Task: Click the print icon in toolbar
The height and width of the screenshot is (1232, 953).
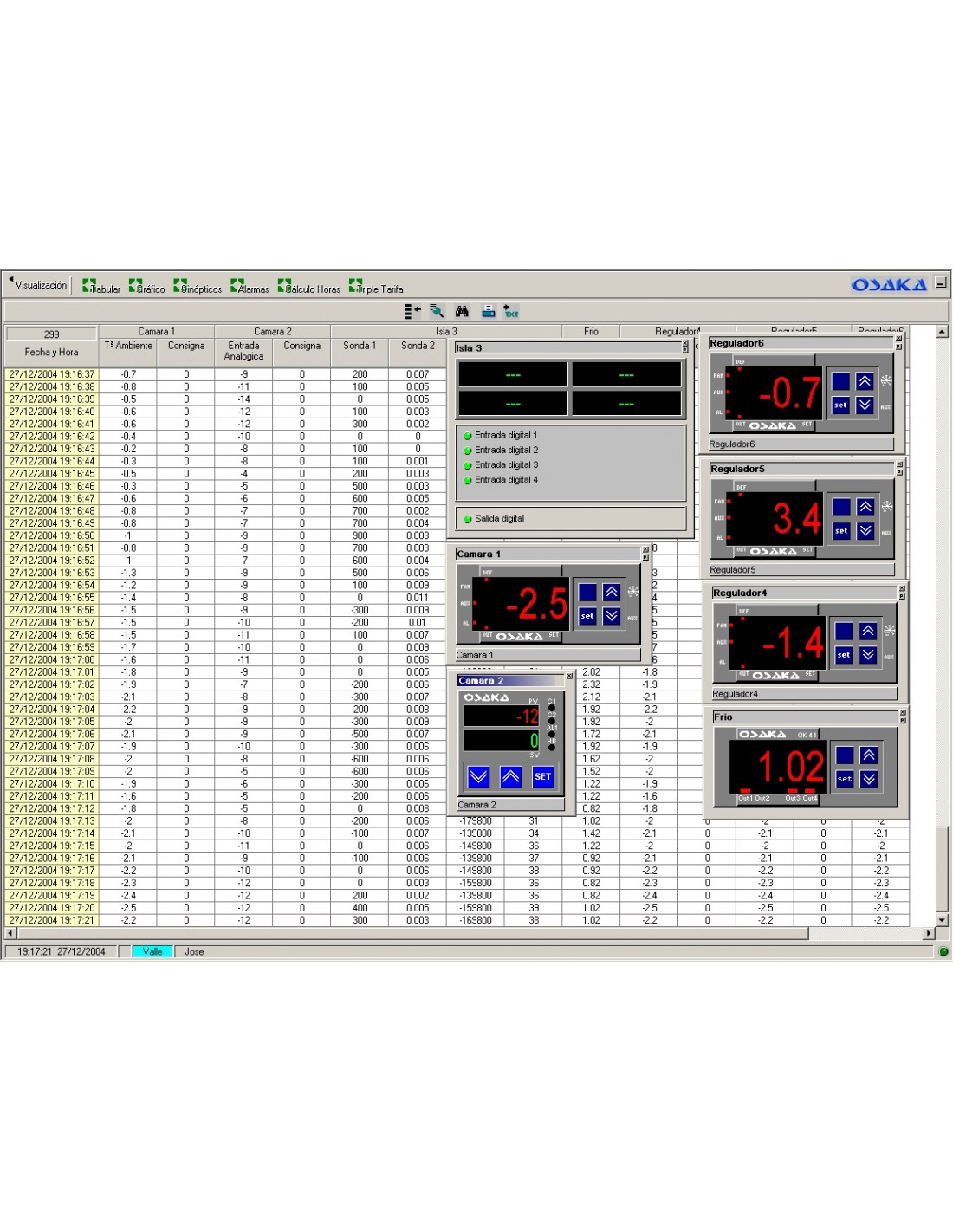Action: [x=488, y=311]
